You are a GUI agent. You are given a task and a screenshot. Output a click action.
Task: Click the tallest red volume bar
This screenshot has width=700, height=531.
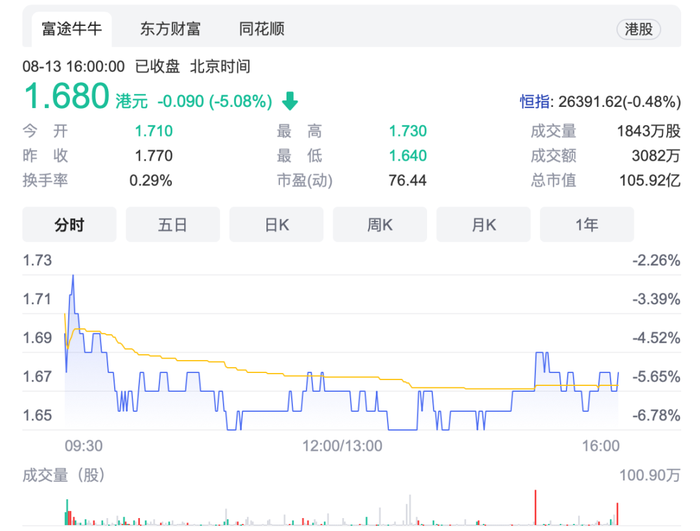coord(535,507)
